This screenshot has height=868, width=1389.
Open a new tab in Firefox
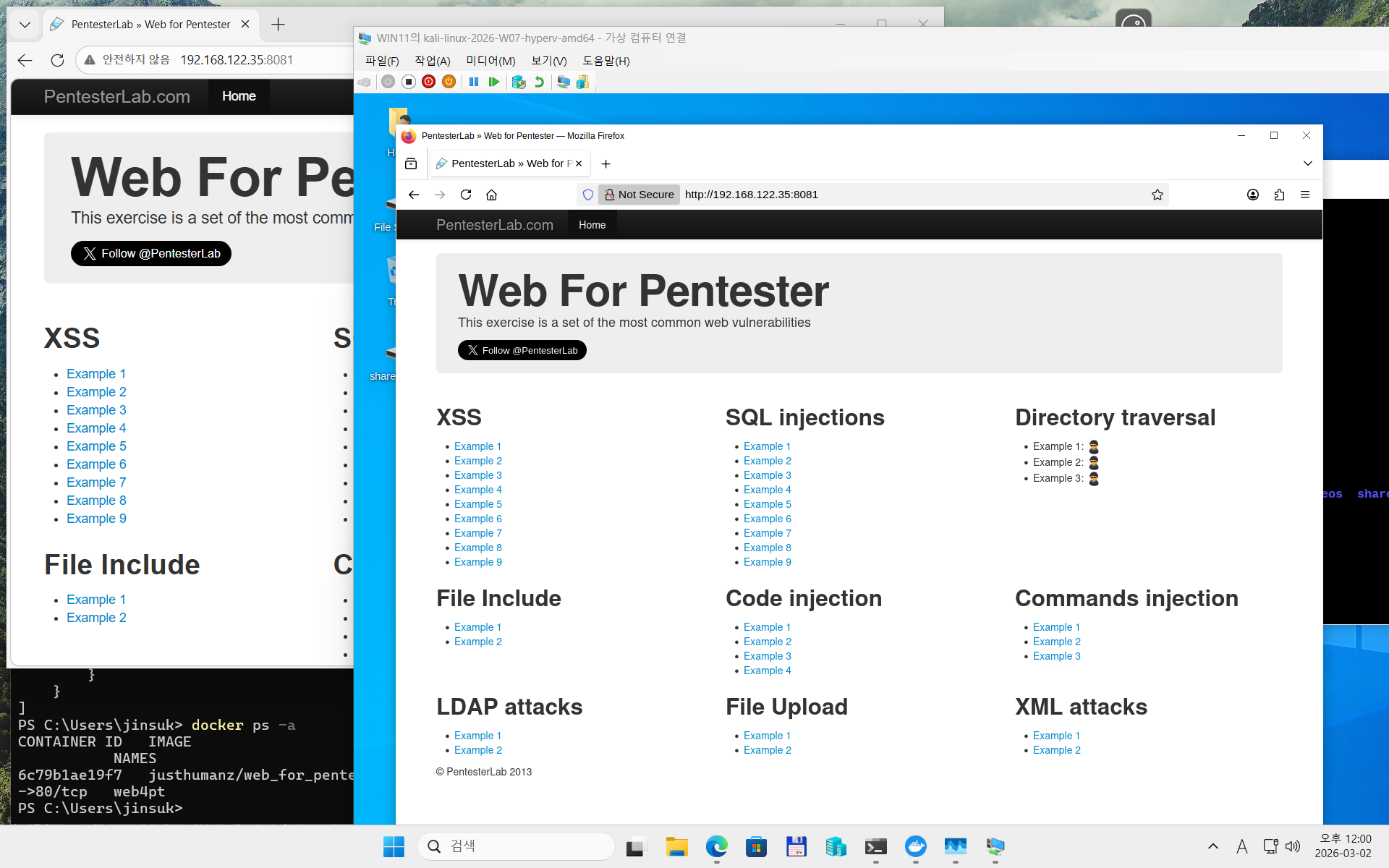606,163
